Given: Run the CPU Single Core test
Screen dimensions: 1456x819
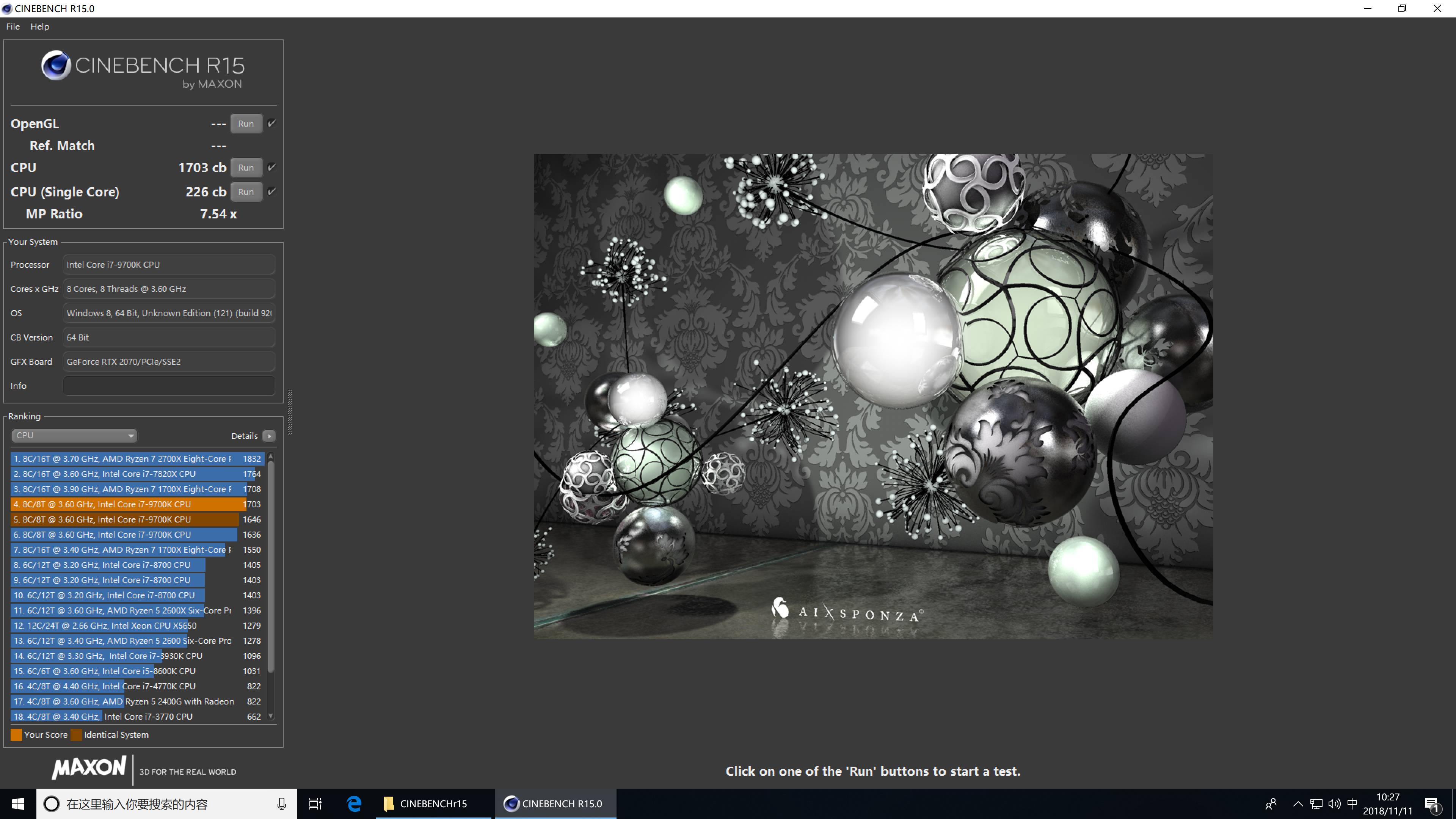Looking at the screenshot, I should tap(246, 191).
